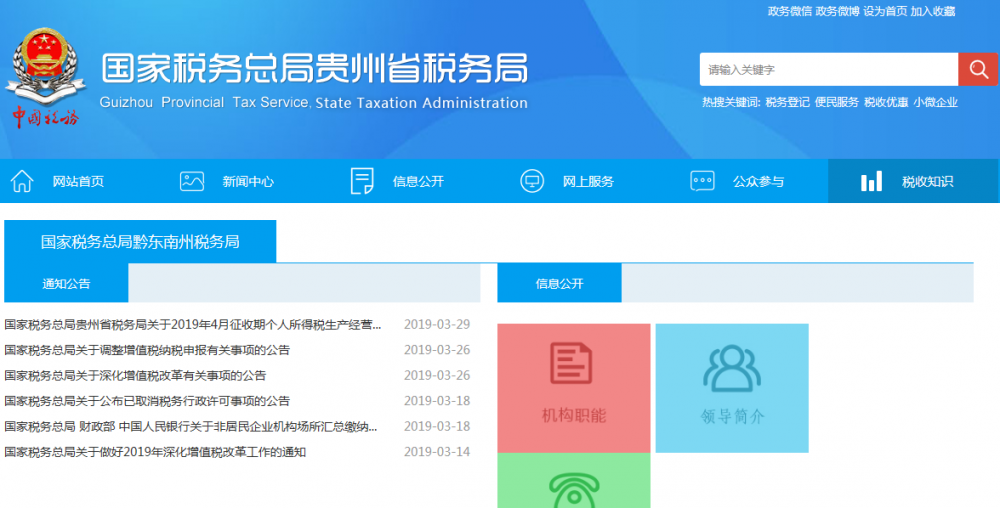
Task: Click the people icon on 领导简介 tile
Action: click(x=732, y=368)
